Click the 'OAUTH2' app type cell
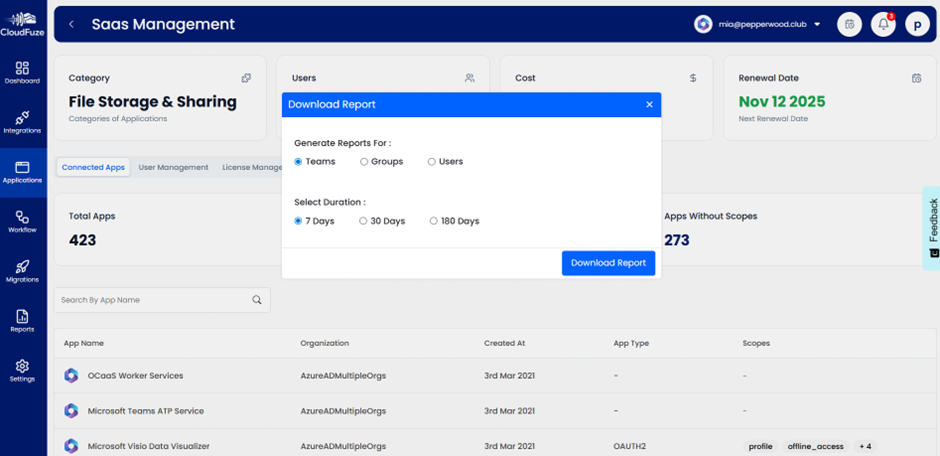This screenshot has width=940, height=456. [631, 446]
